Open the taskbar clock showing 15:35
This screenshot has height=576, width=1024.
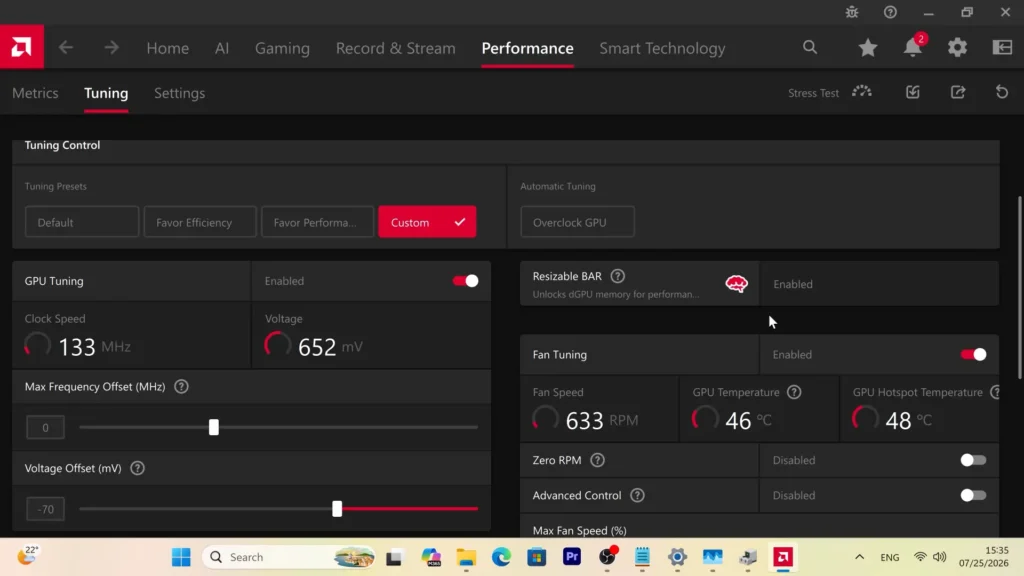click(984, 556)
